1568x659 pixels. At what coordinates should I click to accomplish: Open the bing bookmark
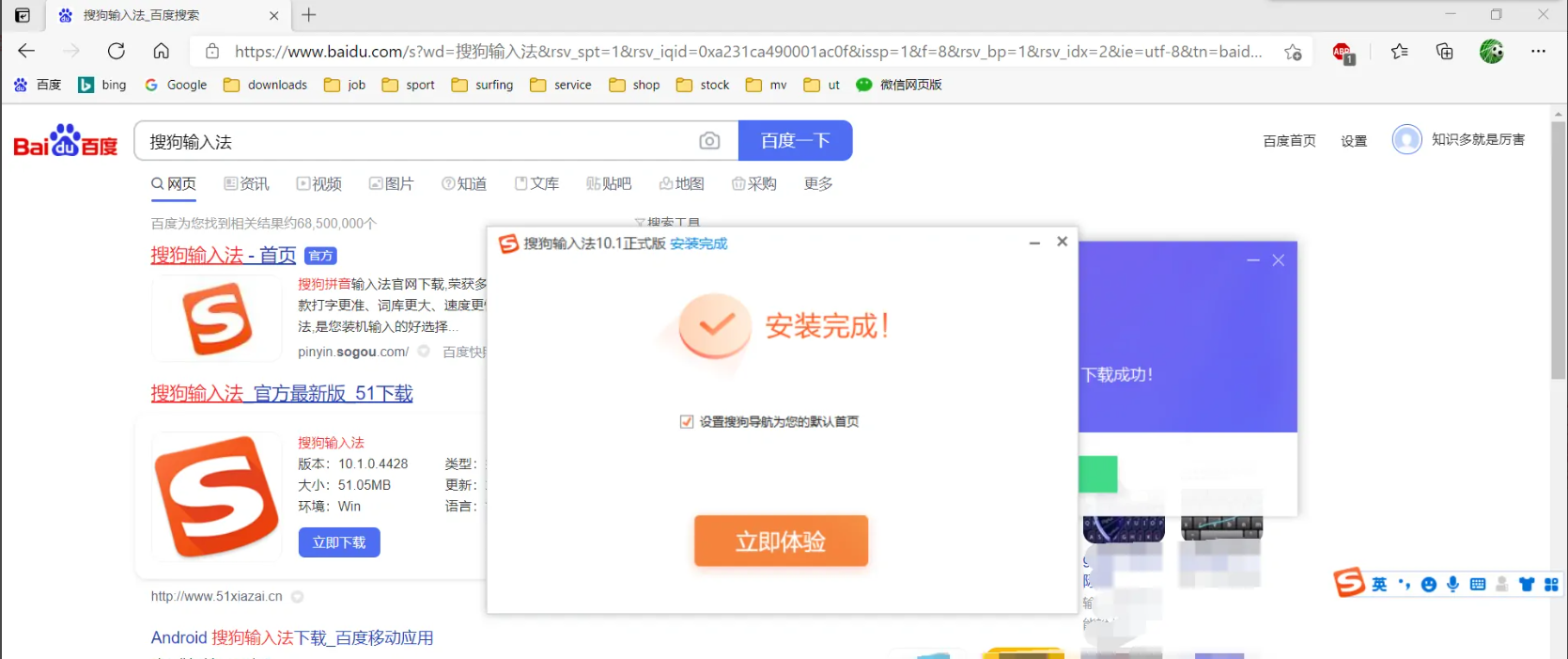click(x=102, y=85)
